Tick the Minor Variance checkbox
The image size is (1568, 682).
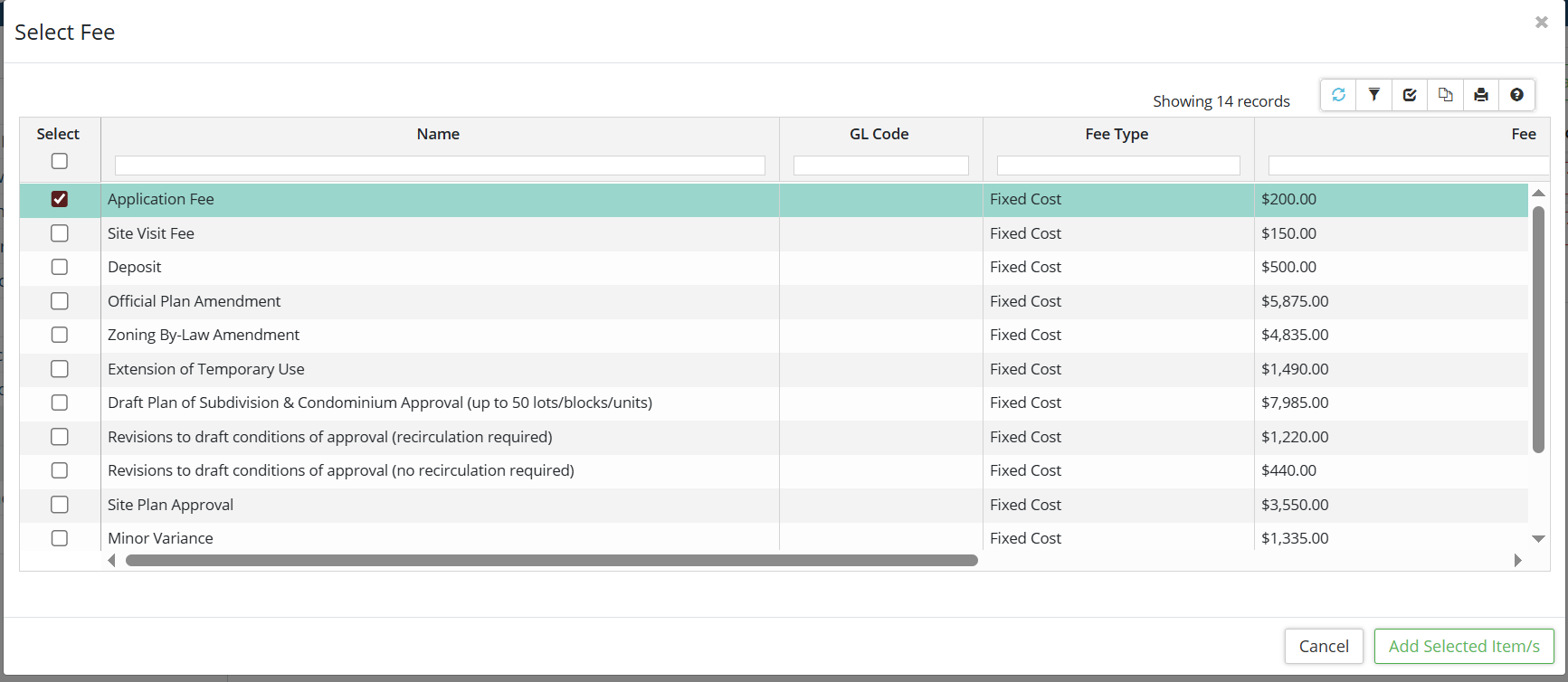pyautogui.click(x=60, y=538)
